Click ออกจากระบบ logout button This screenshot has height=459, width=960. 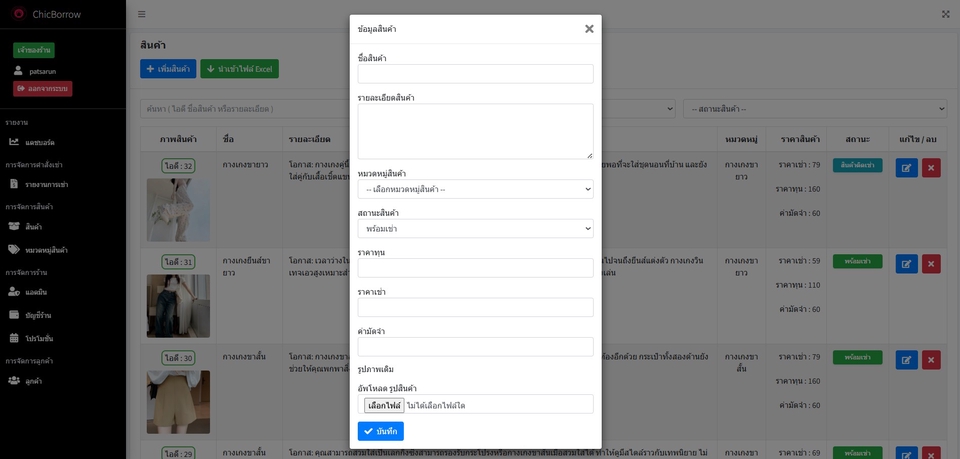[43, 89]
